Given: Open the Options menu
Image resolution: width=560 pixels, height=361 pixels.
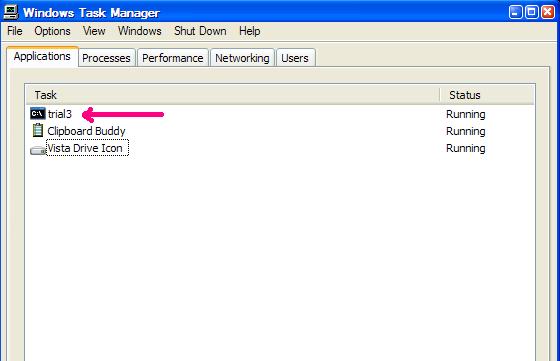Looking at the screenshot, I should click(52, 31).
